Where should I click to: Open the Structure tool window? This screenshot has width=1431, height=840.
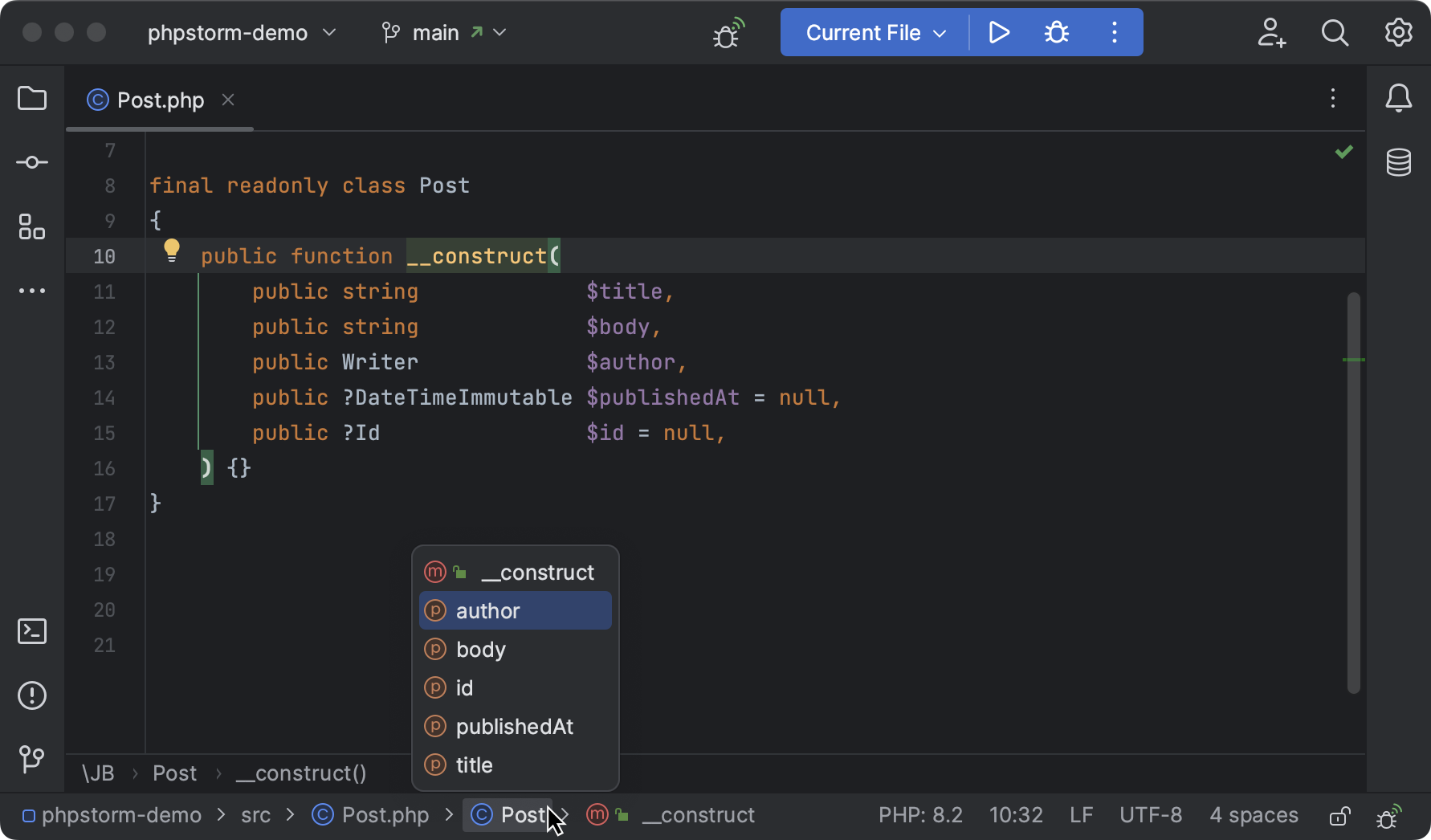click(31, 227)
